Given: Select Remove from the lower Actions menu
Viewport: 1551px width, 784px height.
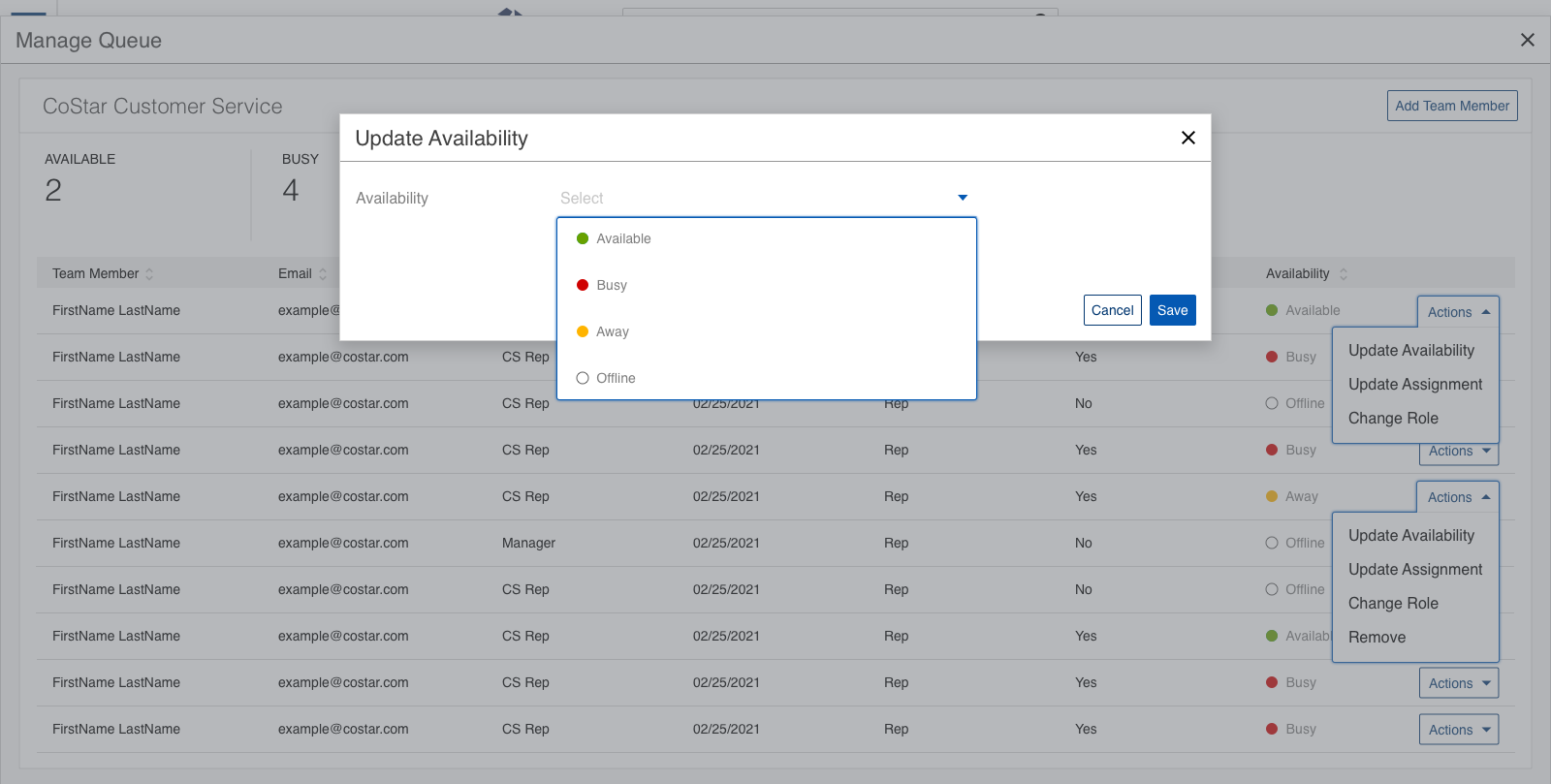Looking at the screenshot, I should [x=1377, y=637].
